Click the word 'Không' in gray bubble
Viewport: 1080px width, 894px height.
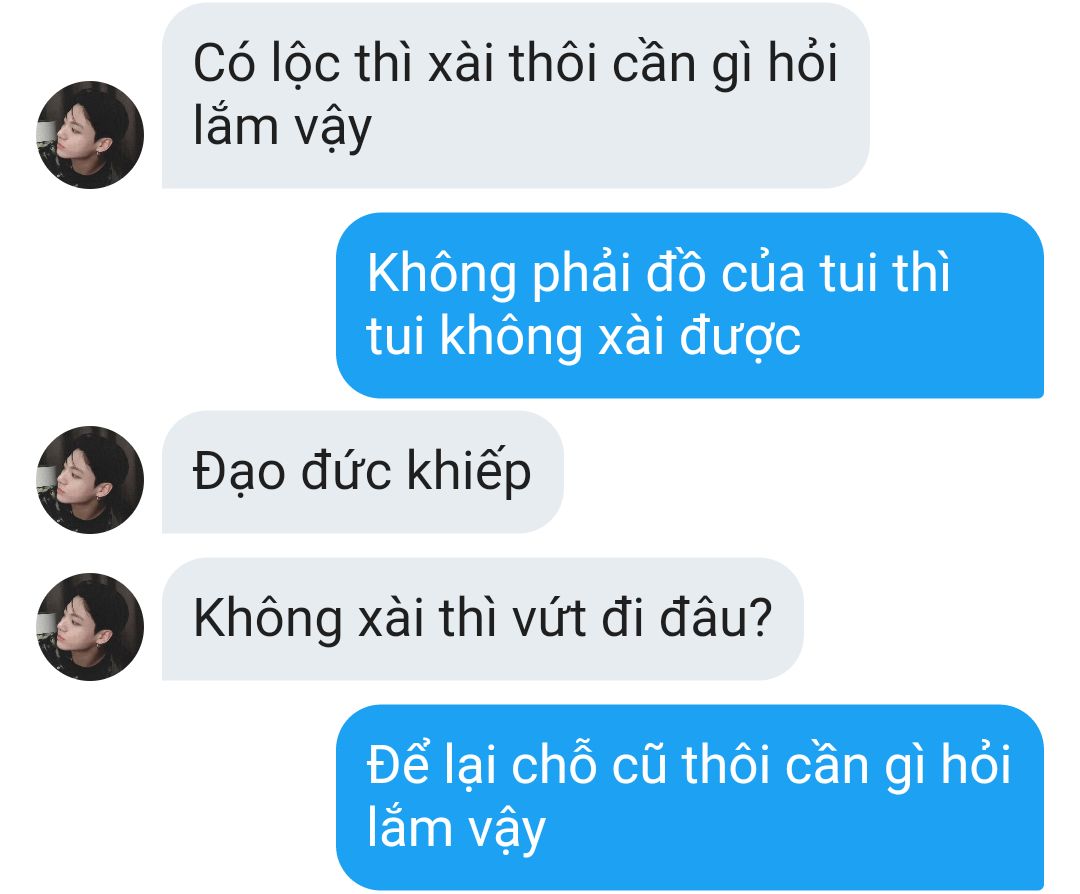[267, 618]
